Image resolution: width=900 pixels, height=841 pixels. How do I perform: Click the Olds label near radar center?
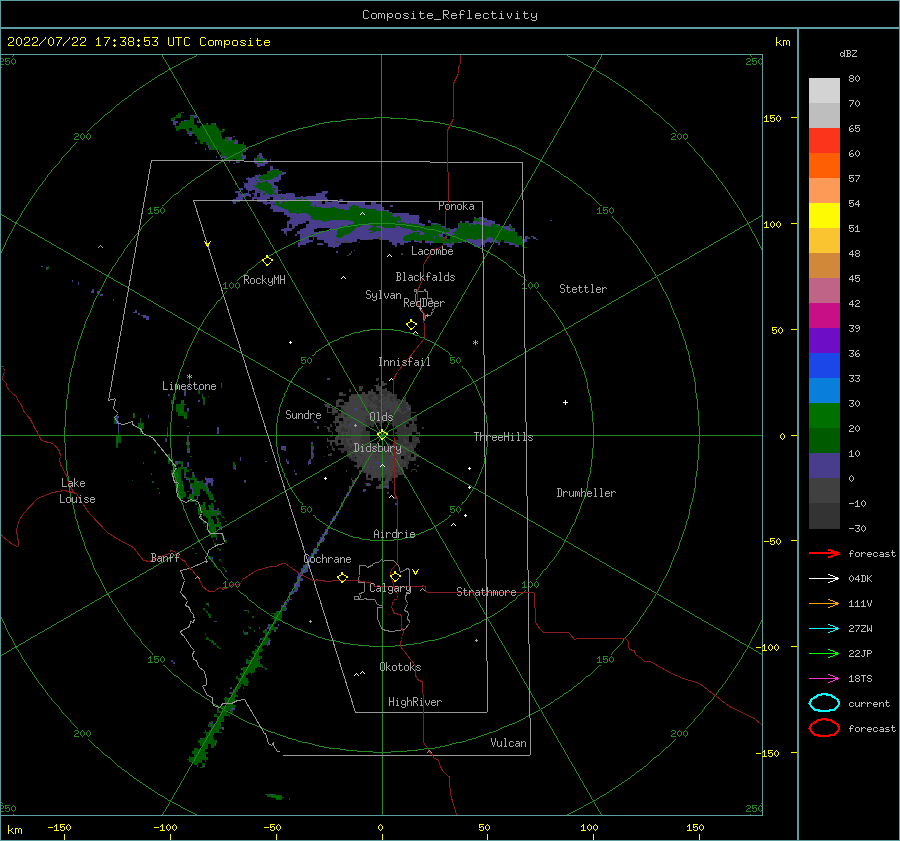click(381, 417)
